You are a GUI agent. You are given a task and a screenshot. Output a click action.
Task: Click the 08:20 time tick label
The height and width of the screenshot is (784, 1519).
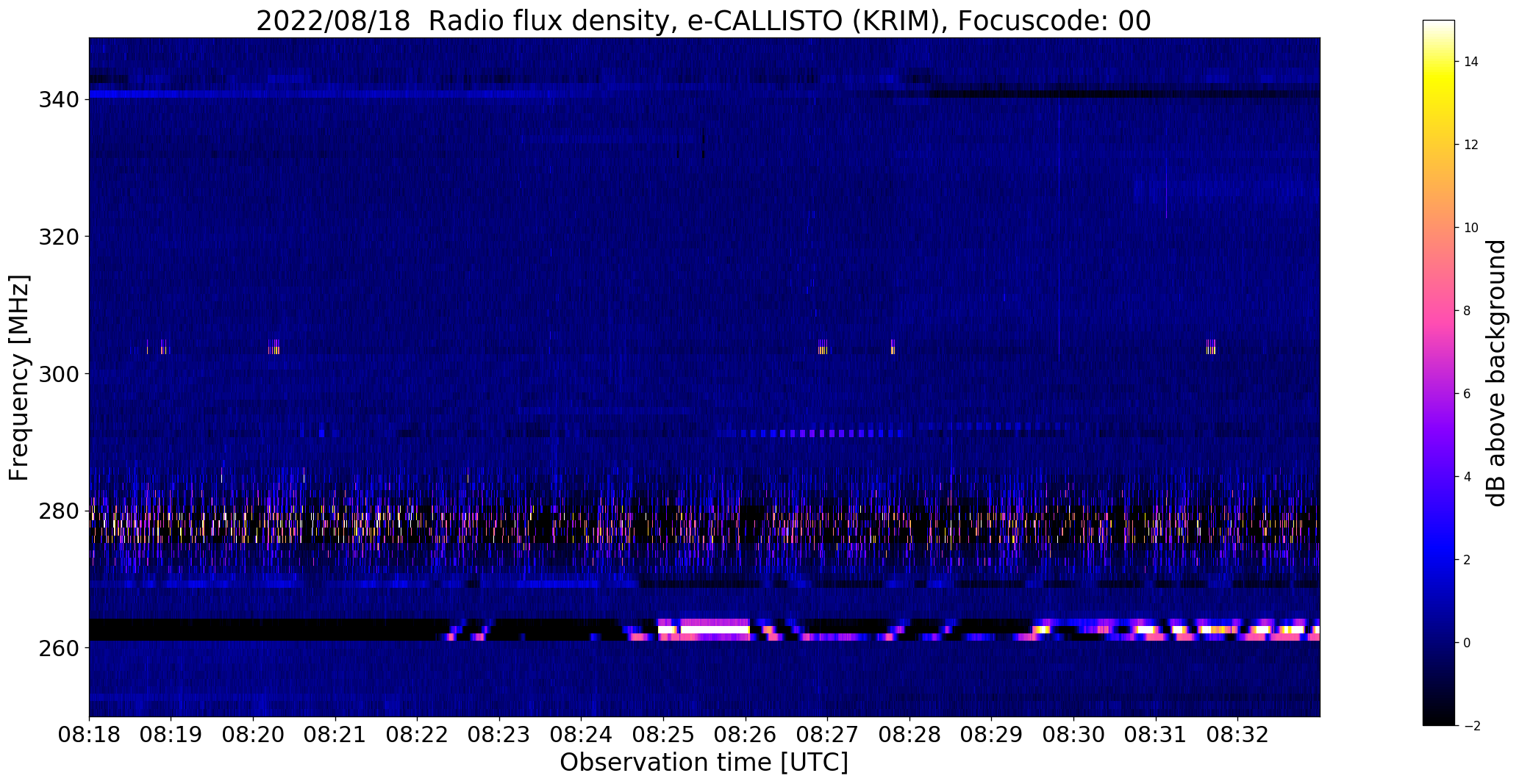tap(254, 735)
